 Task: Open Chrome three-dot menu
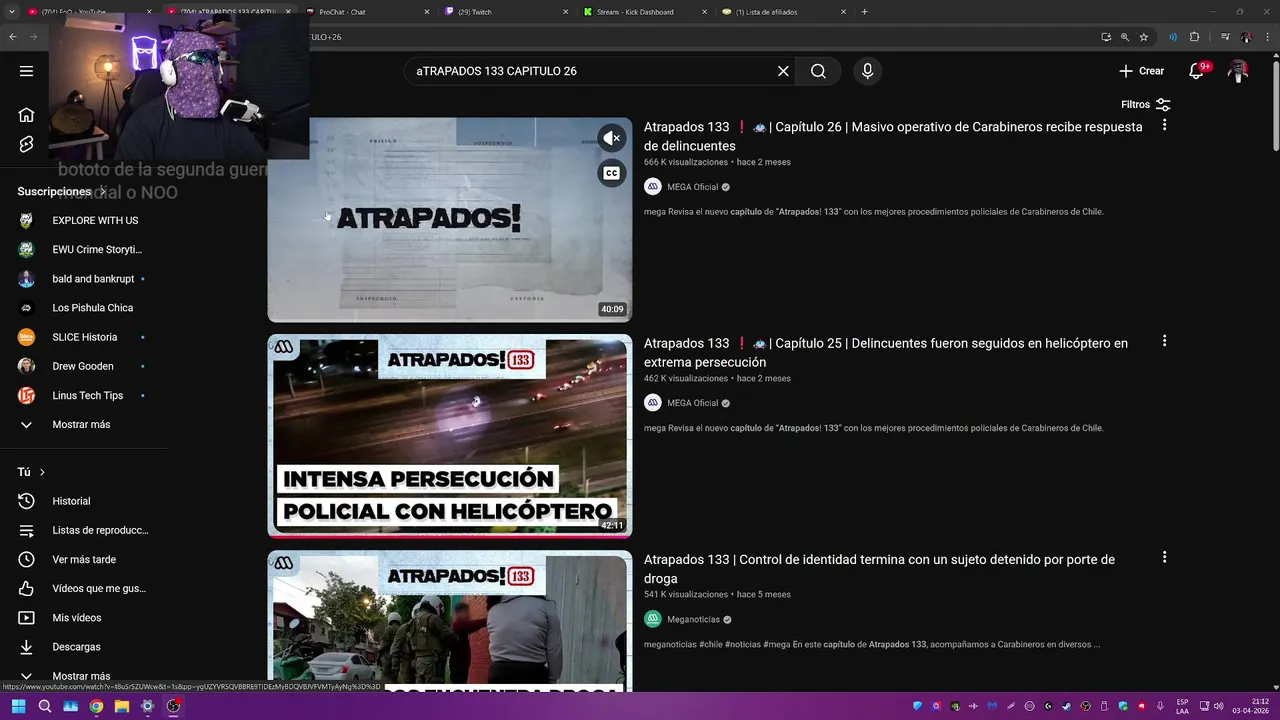[x=1266, y=37]
